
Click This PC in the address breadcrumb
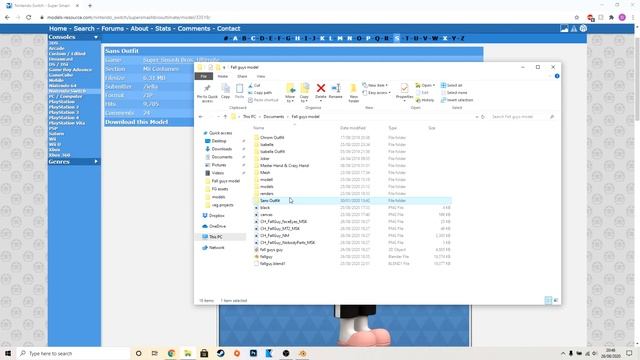[249, 117]
